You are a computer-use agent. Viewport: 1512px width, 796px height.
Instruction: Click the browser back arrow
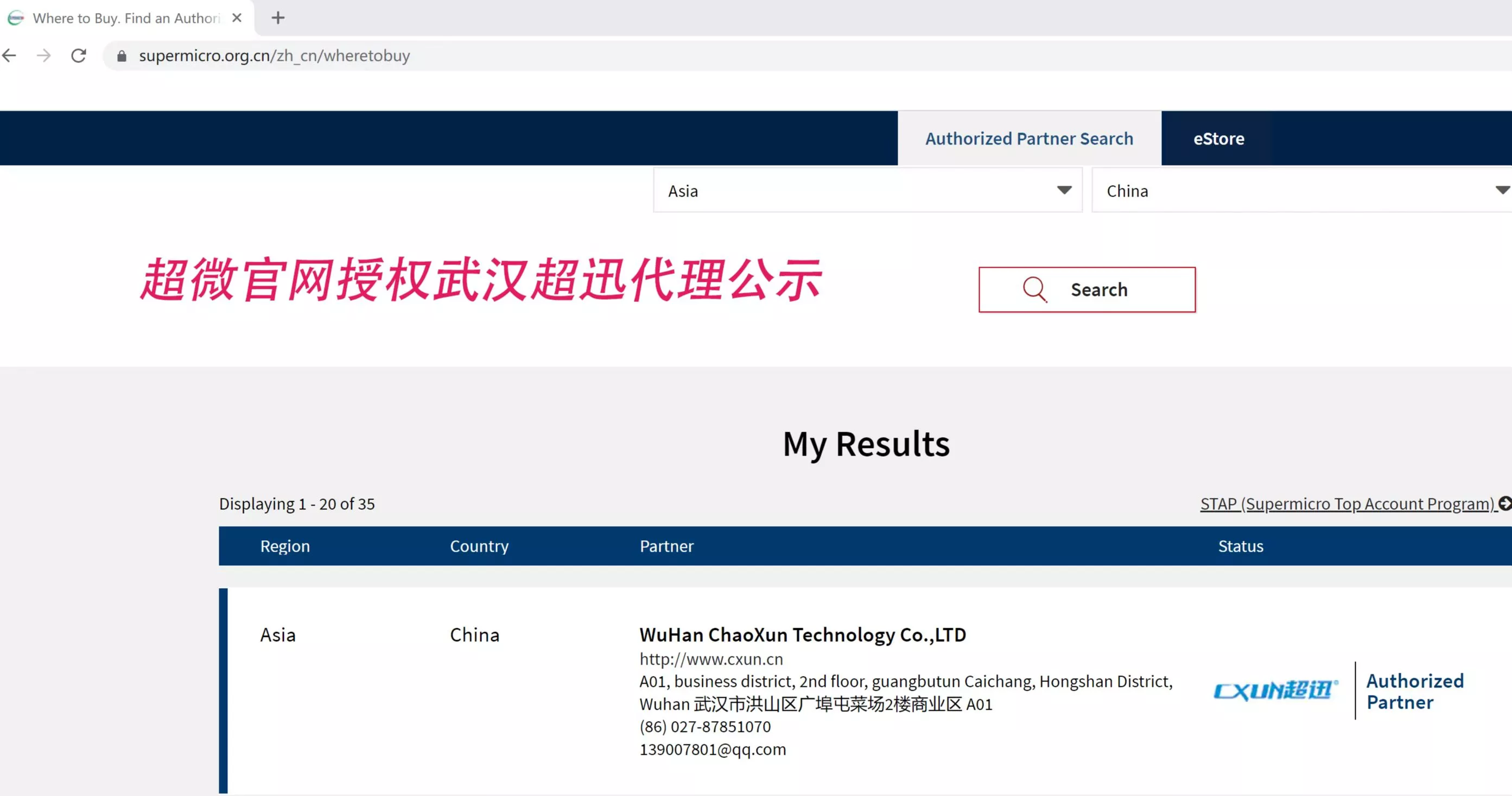point(9,56)
